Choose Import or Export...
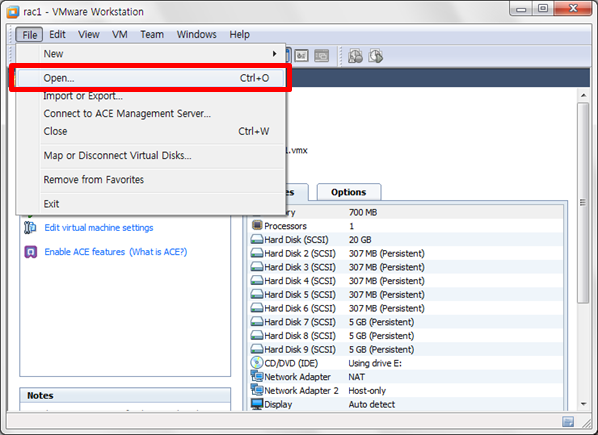This screenshot has height=435, width=598. (x=151, y=96)
